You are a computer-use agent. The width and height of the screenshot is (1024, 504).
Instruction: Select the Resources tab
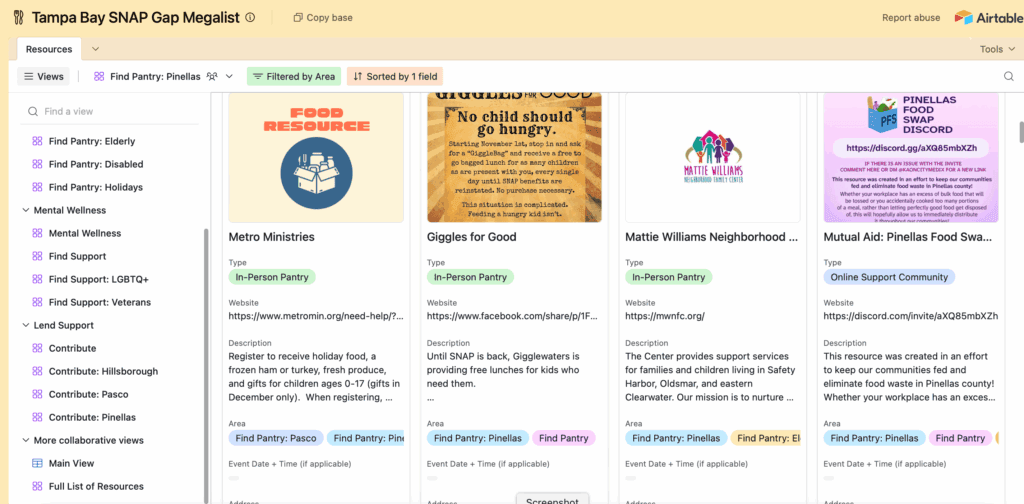49,49
